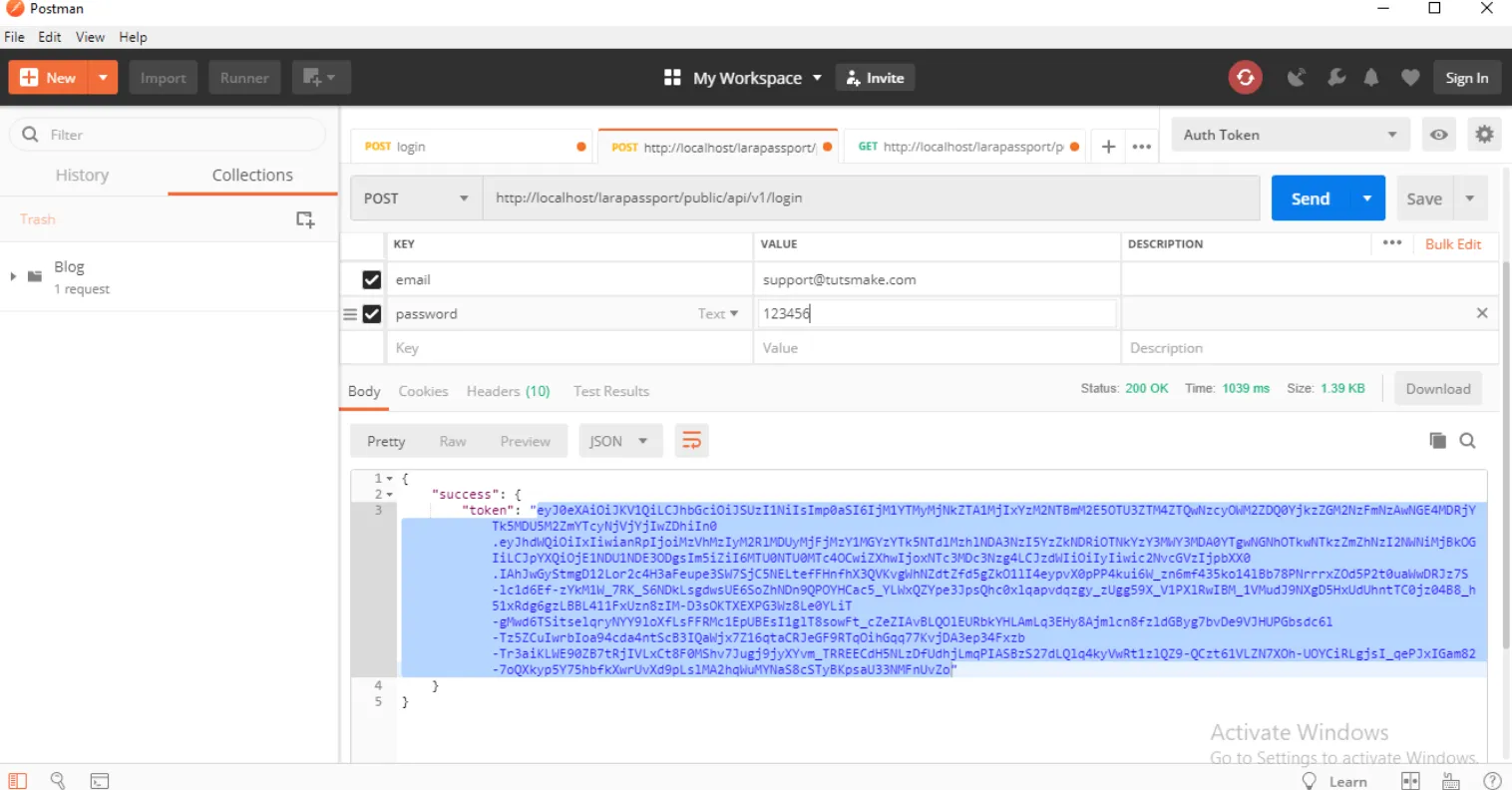The width and height of the screenshot is (1512, 790).
Task: Open the help question mark icon
Action: pos(1492,781)
